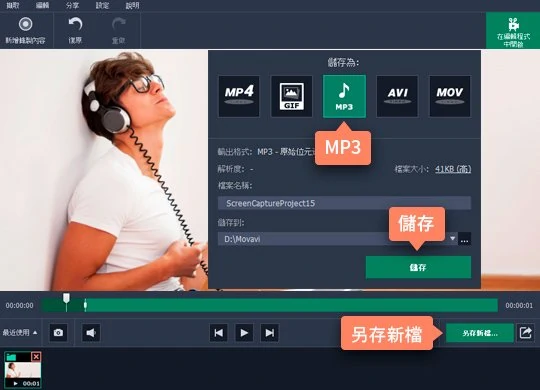Image resolution: width=540 pixels, height=390 pixels.
Task: Click the middle of the green timeline bar
Action: pyautogui.click(x=270, y=305)
